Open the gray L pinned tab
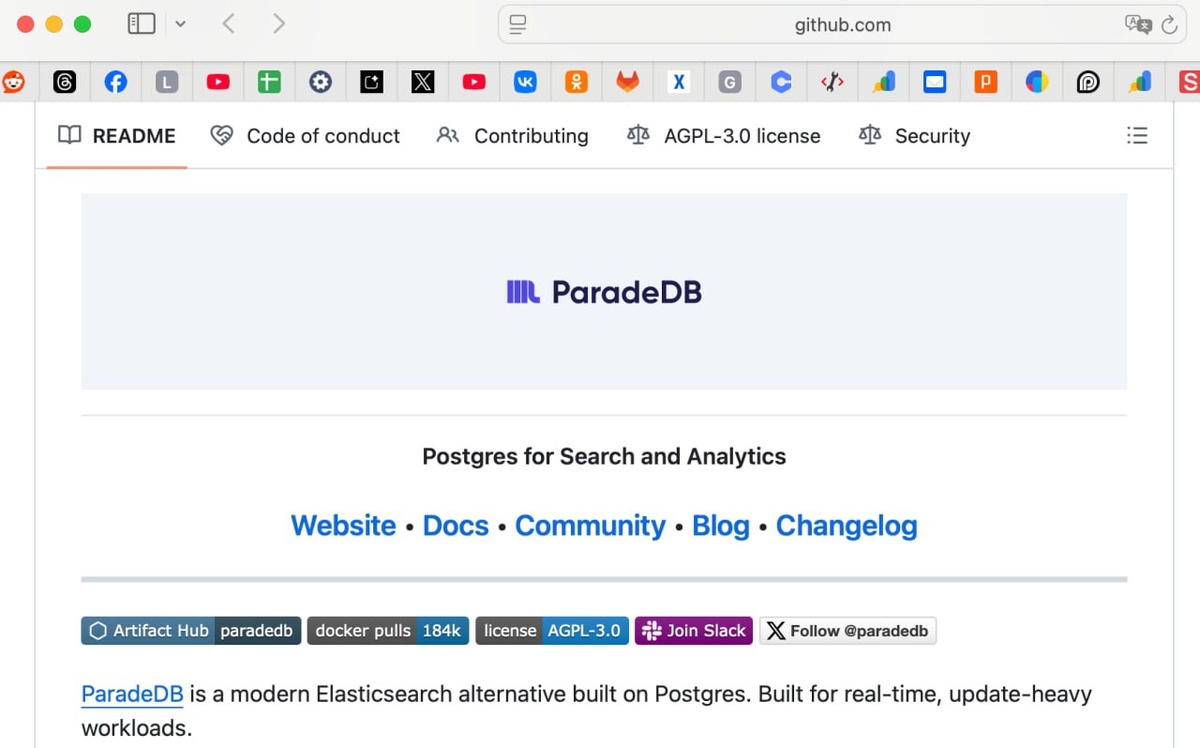Screen dimensions: 1200x748 click(x=167, y=82)
